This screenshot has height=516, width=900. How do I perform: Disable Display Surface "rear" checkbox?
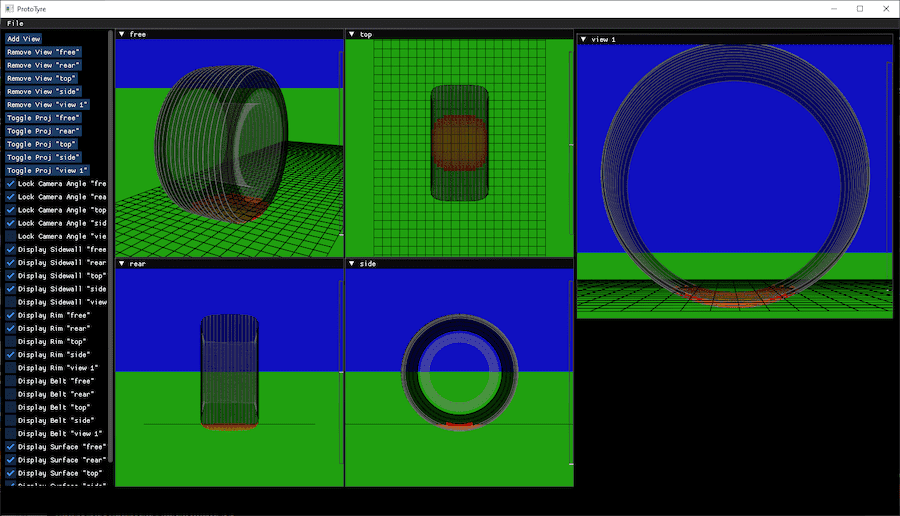10,460
